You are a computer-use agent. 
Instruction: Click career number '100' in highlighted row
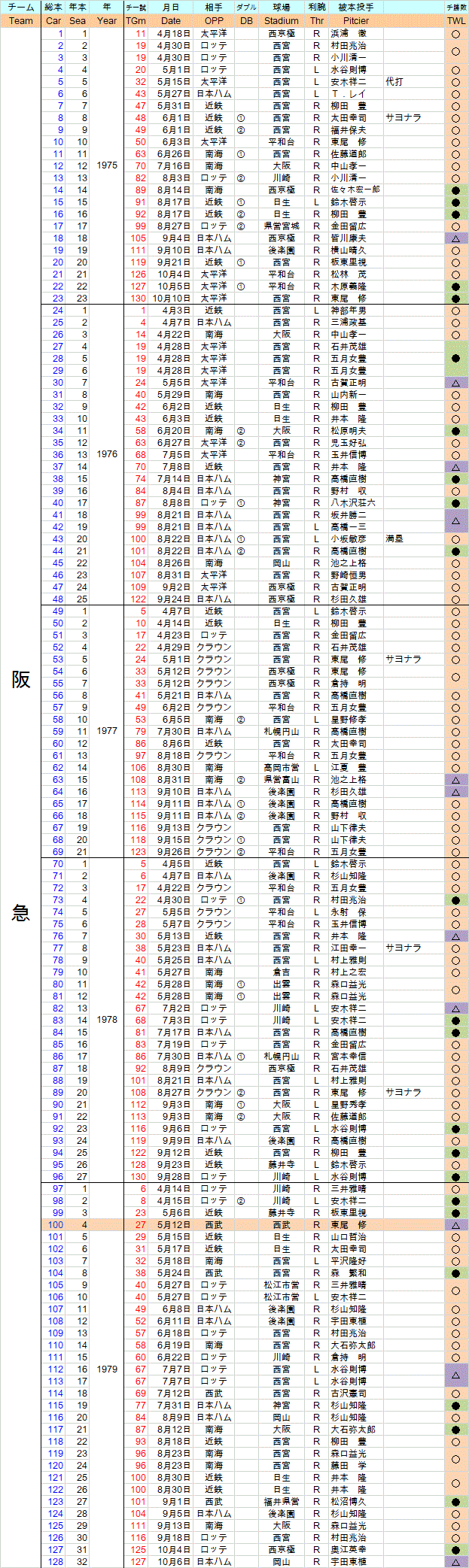(56, 1224)
